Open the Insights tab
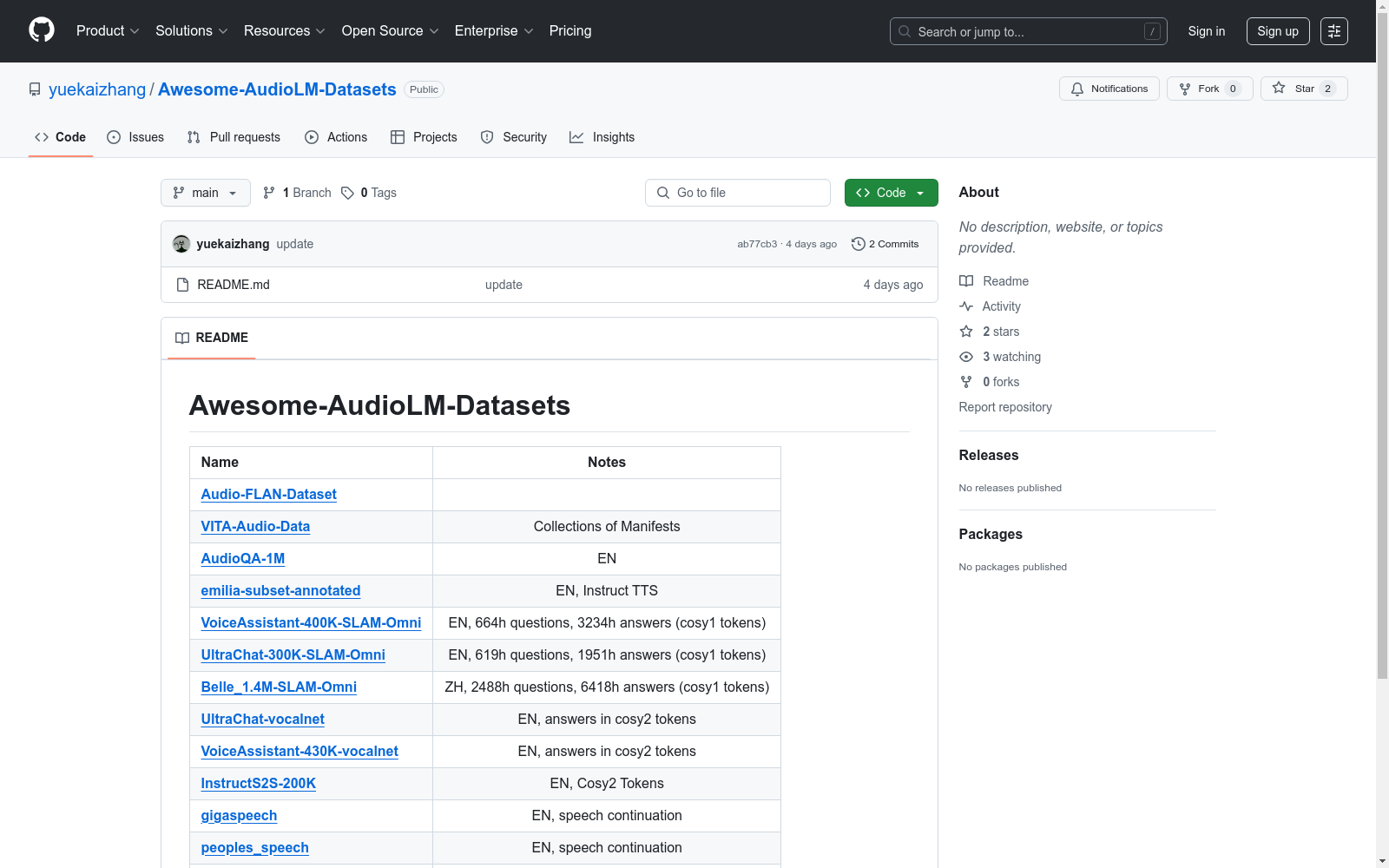This screenshot has height=868, width=1389. coord(602,137)
